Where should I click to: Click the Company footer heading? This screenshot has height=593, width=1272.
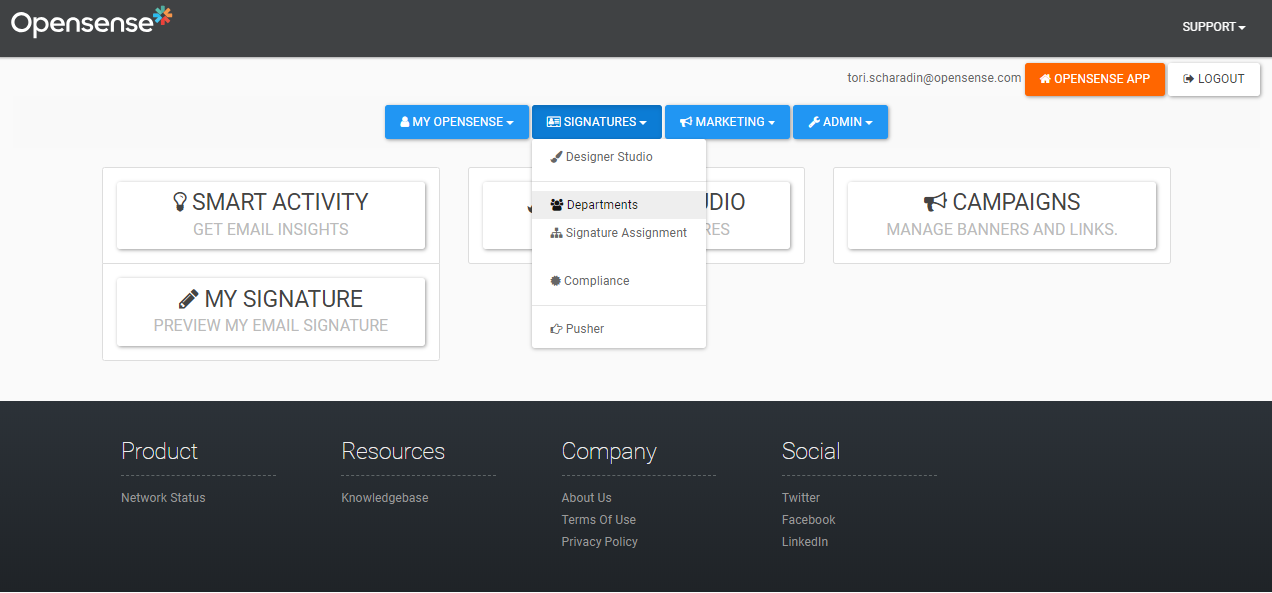pyautogui.click(x=609, y=451)
